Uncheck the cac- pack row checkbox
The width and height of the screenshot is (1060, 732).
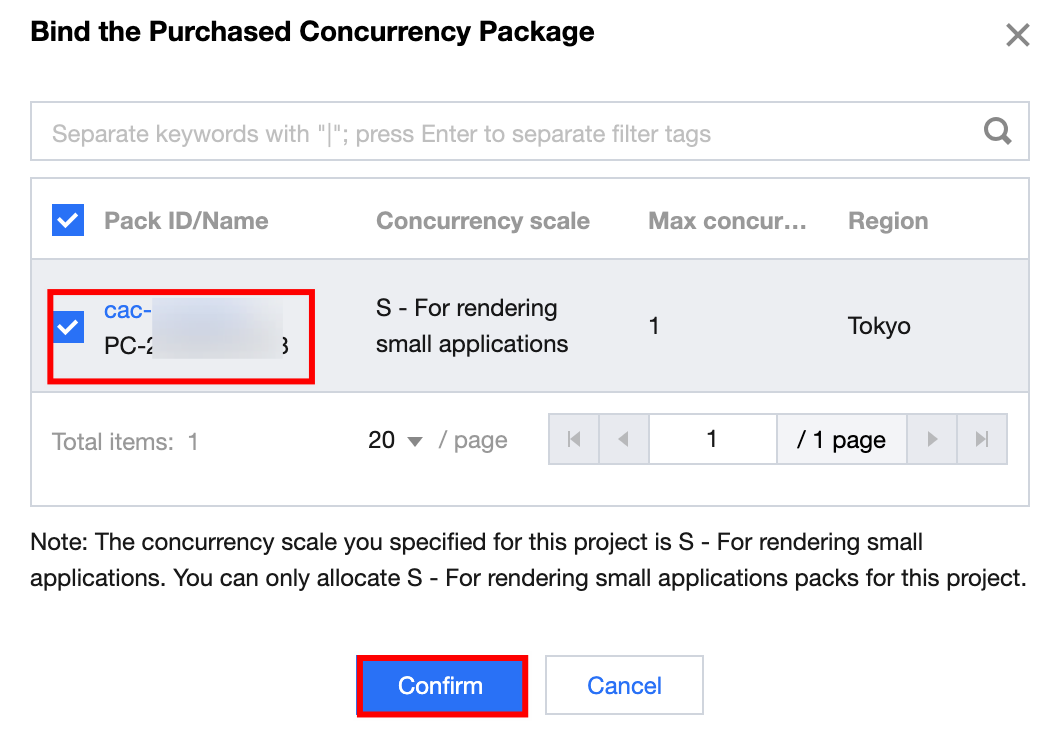coord(68,326)
